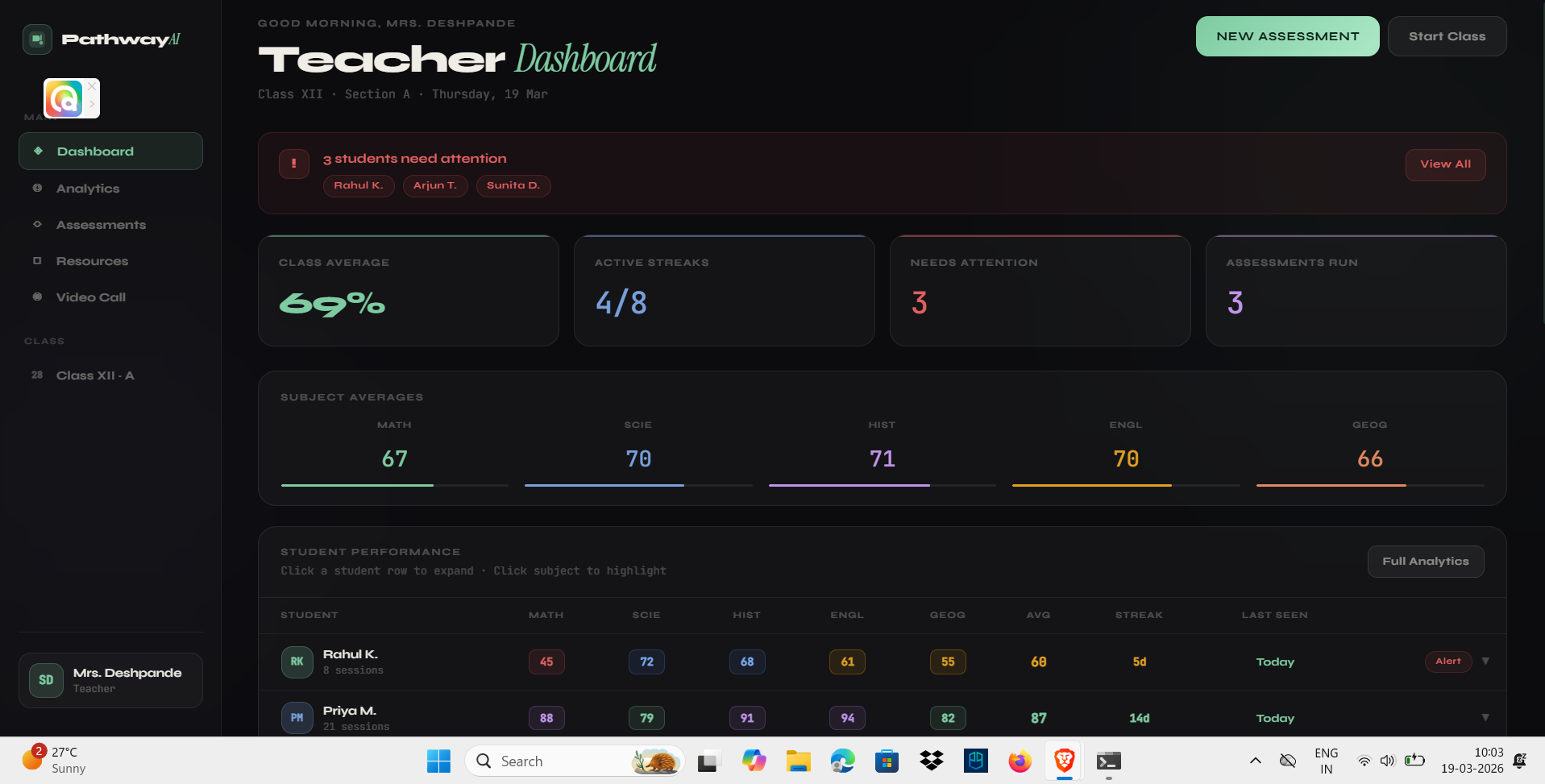Click the RK avatar for Rahul K.
Screen dimensions: 1545x784
click(297, 662)
